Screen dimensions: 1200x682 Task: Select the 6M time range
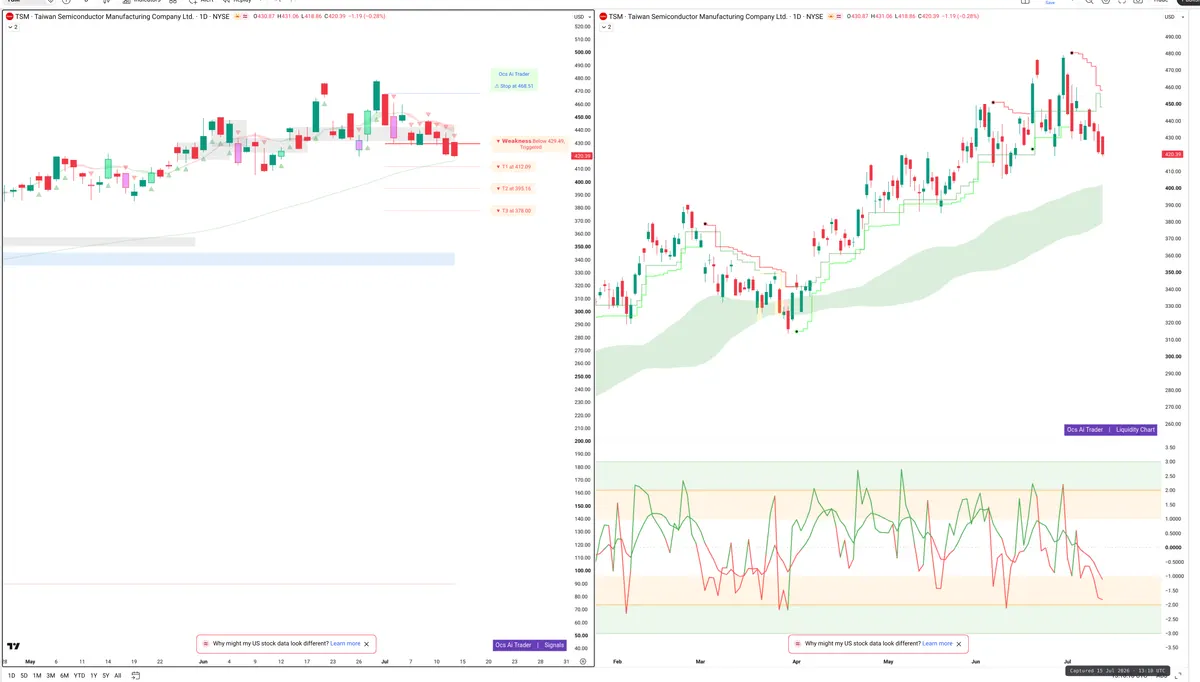pyautogui.click(x=64, y=676)
